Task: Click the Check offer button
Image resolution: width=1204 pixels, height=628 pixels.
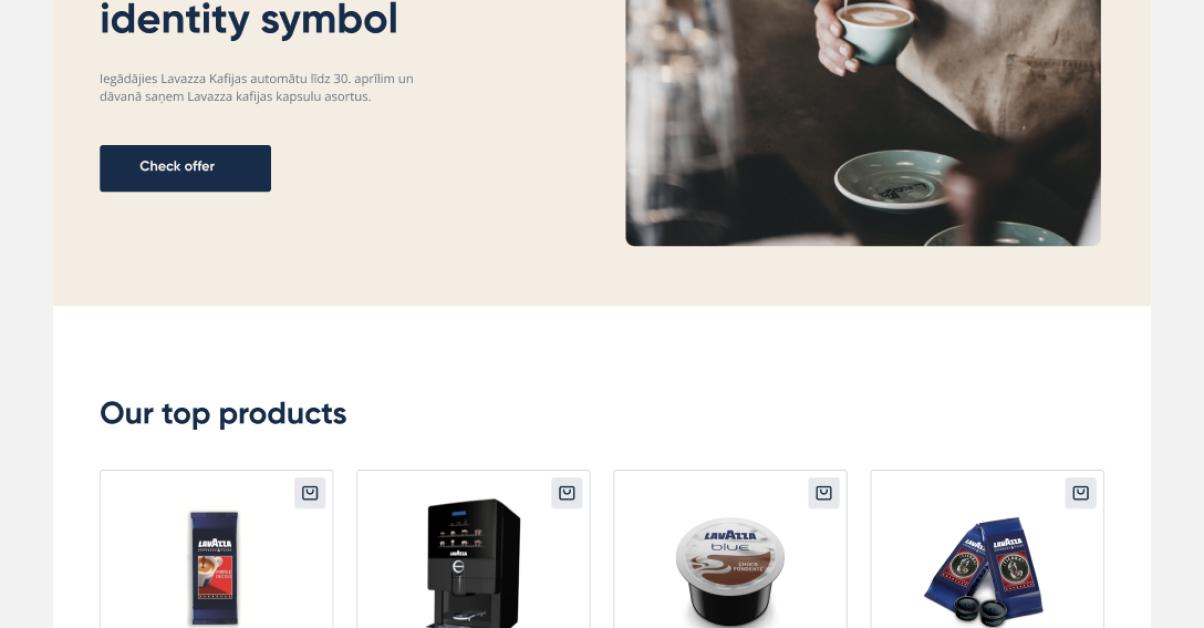Action: pos(185,168)
